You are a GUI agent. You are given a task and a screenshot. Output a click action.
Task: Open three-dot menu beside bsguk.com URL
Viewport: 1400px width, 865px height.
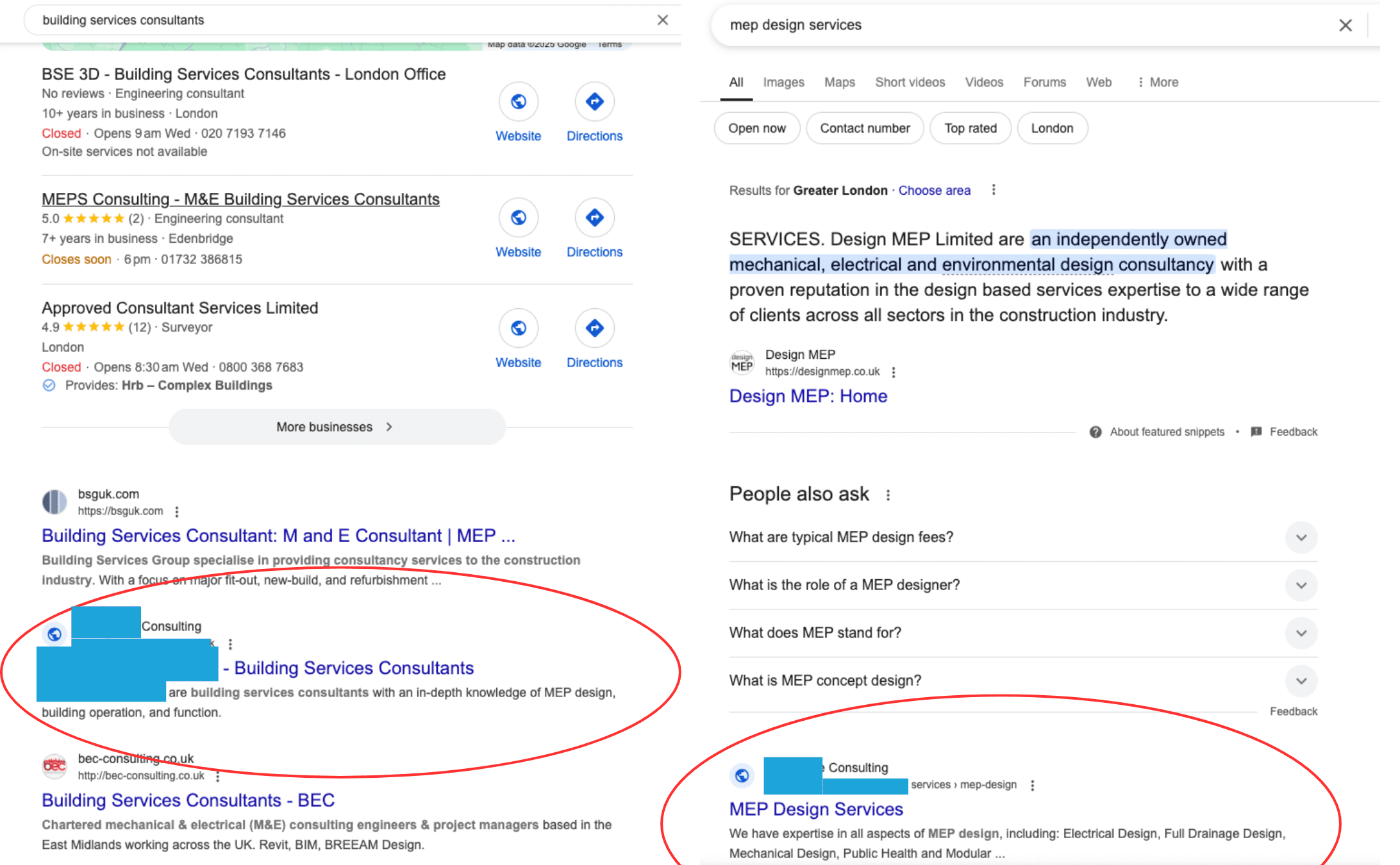tap(177, 511)
